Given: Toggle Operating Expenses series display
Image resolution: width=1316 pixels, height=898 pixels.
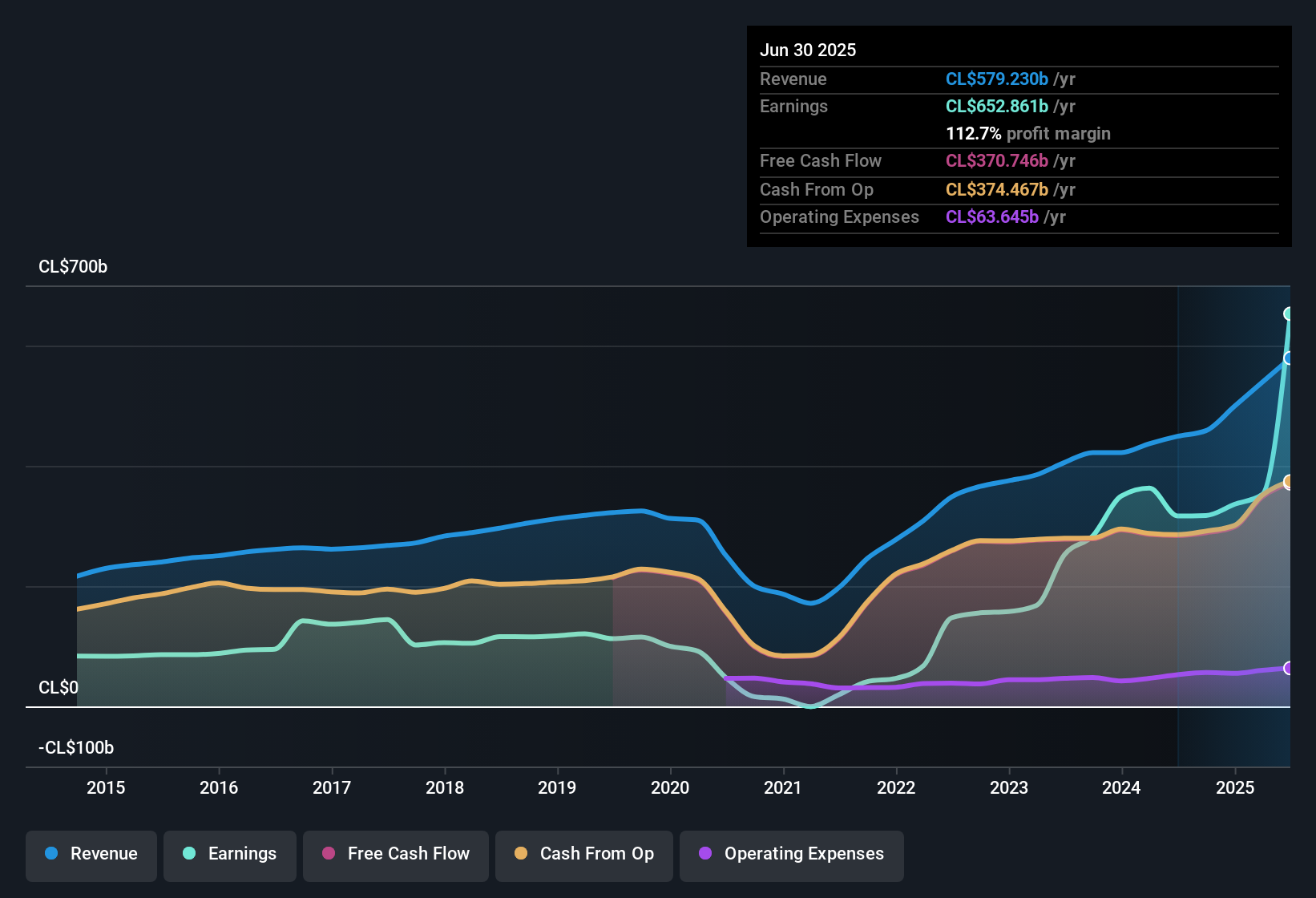Looking at the screenshot, I should click(791, 855).
